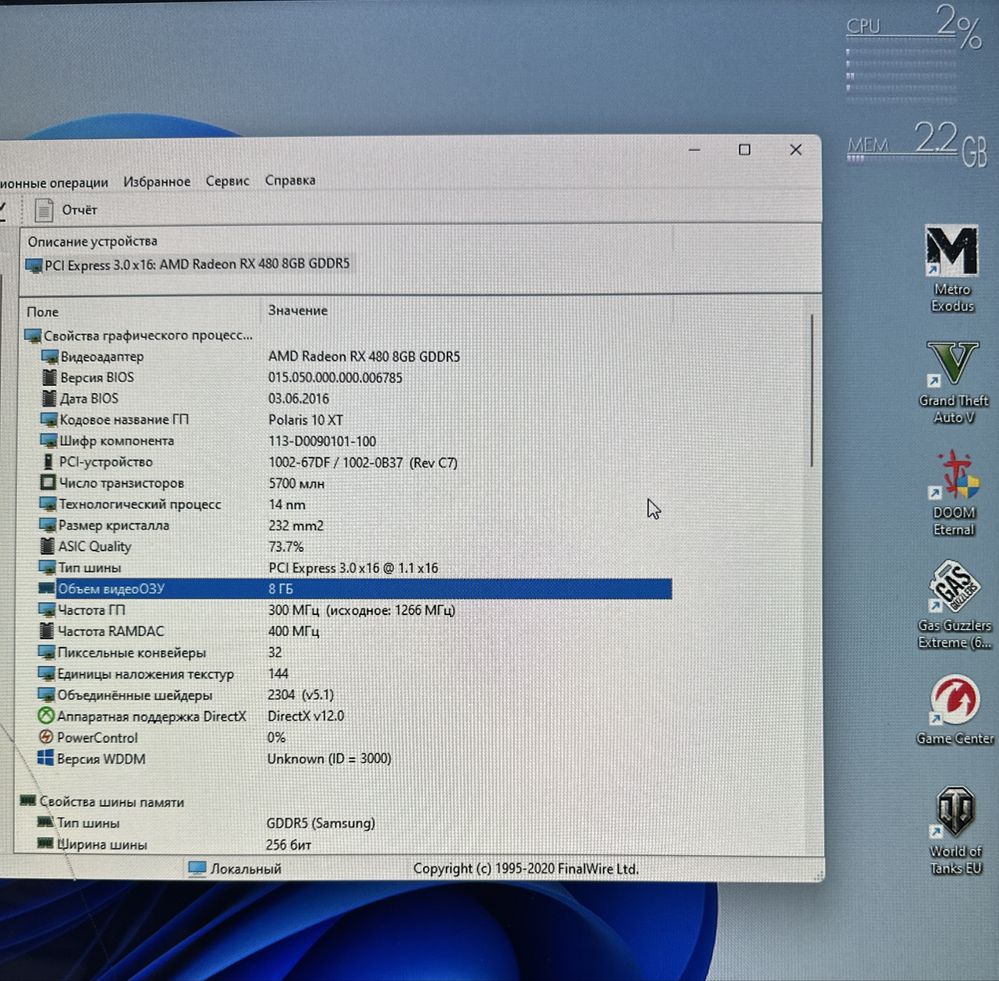999x981 pixels.
Task: Maximize the AIDA64 window
Action: 744,150
